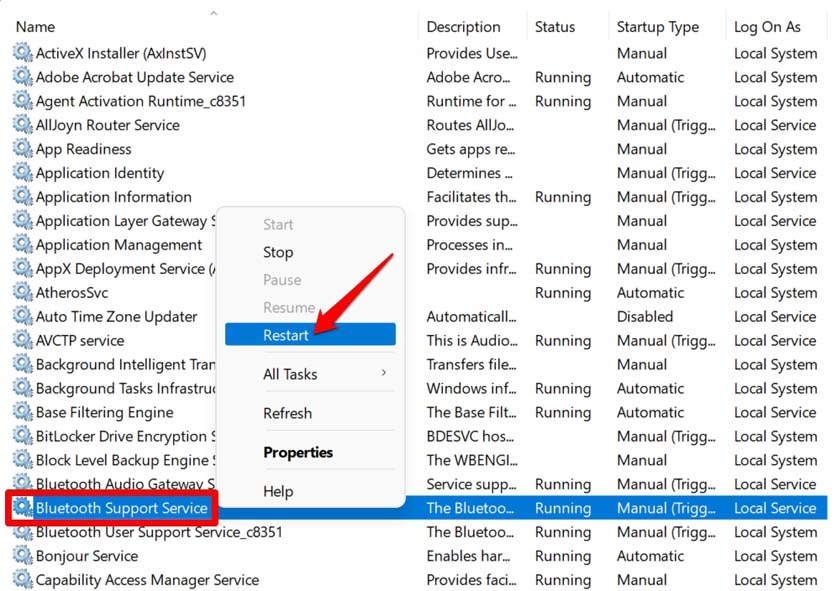Click the Bluetooth Support Service gear icon
The image size is (837, 591).
pos(22,508)
